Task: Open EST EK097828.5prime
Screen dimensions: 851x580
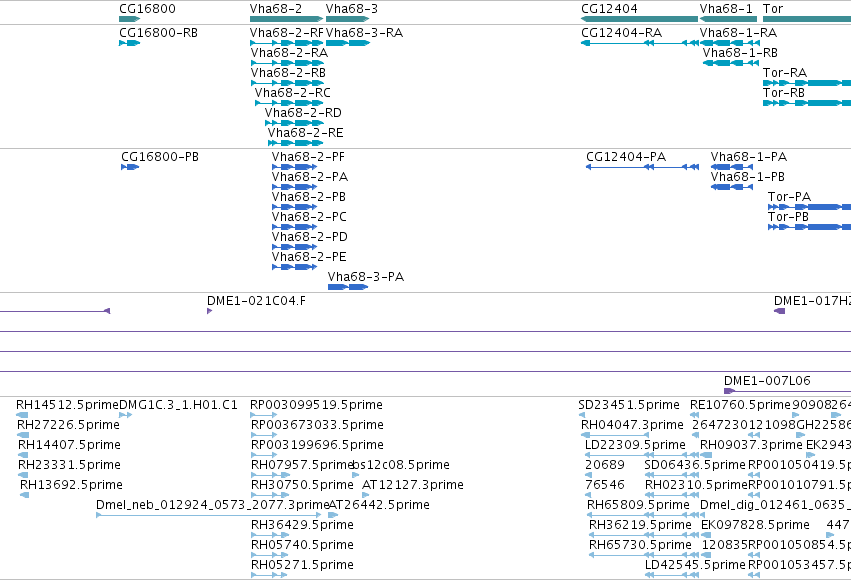Action: point(755,526)
